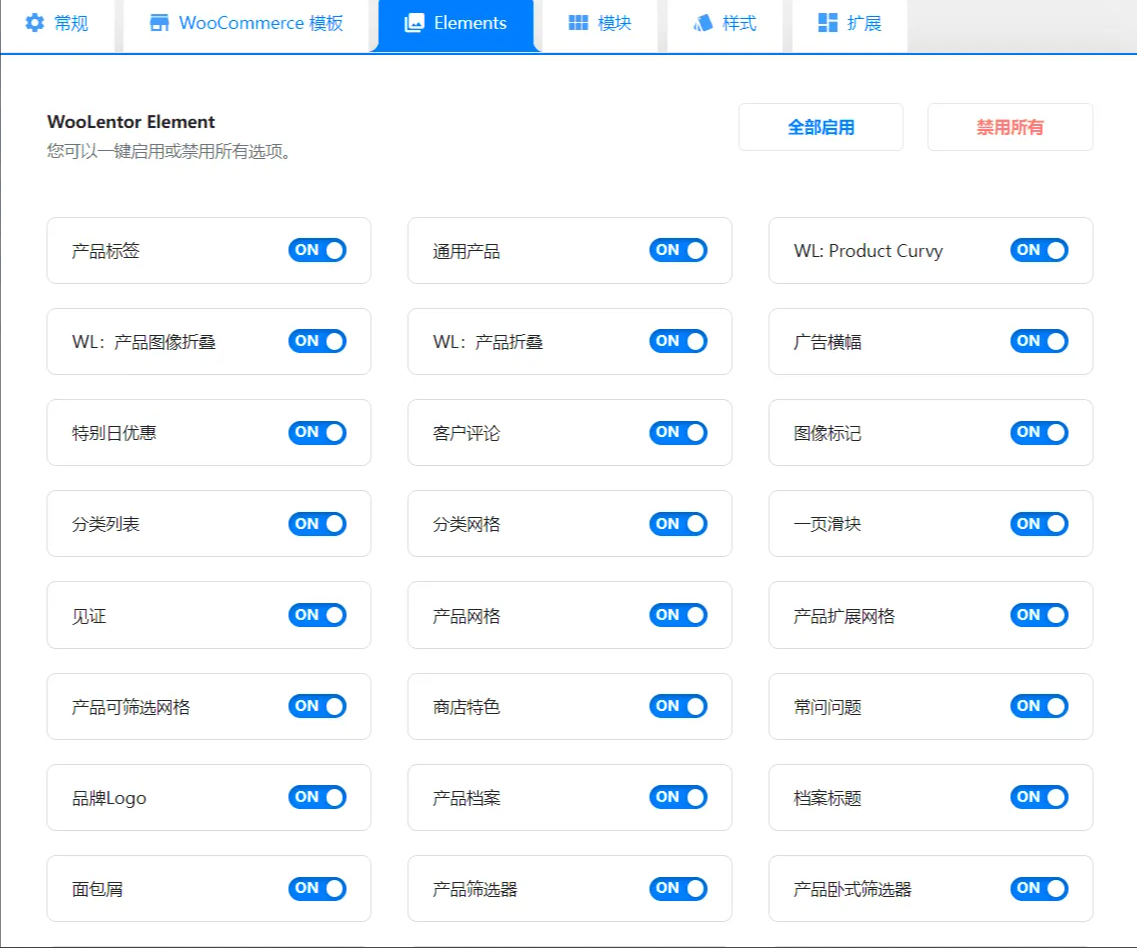Toggle the 产品标签 switch
Image resolution: width=1137 pixels, height=948 pixels.
click(x=318, y=250)
